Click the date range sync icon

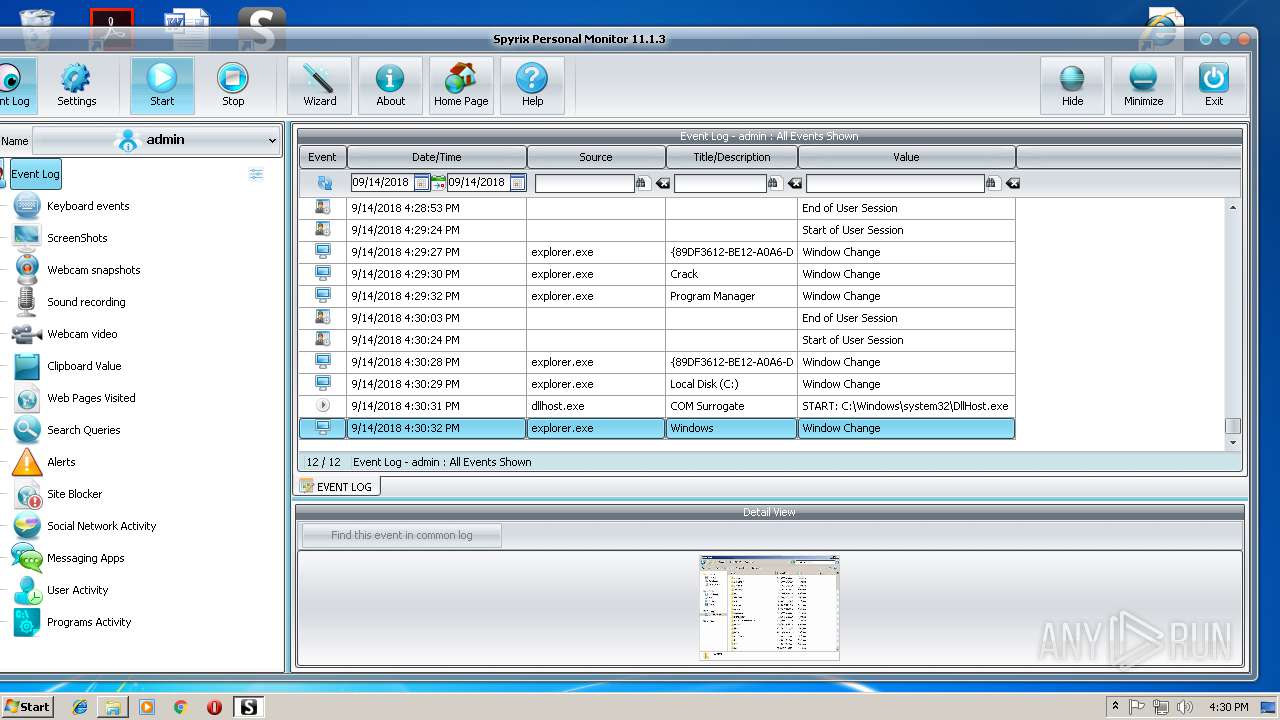438,183
